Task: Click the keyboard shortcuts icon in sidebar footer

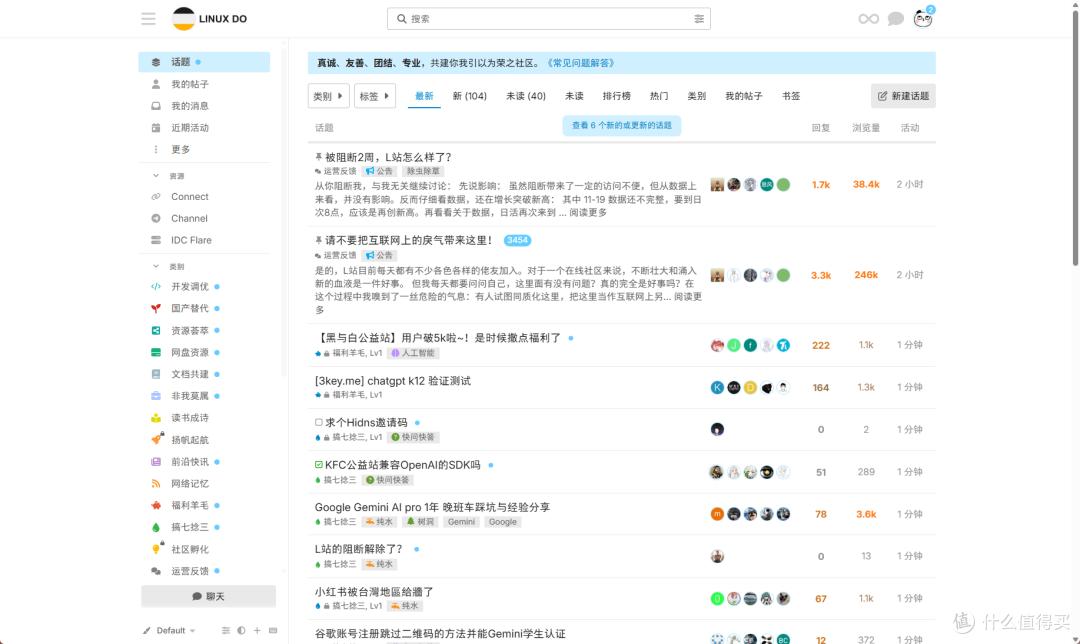Action: (x=273, y=630)
